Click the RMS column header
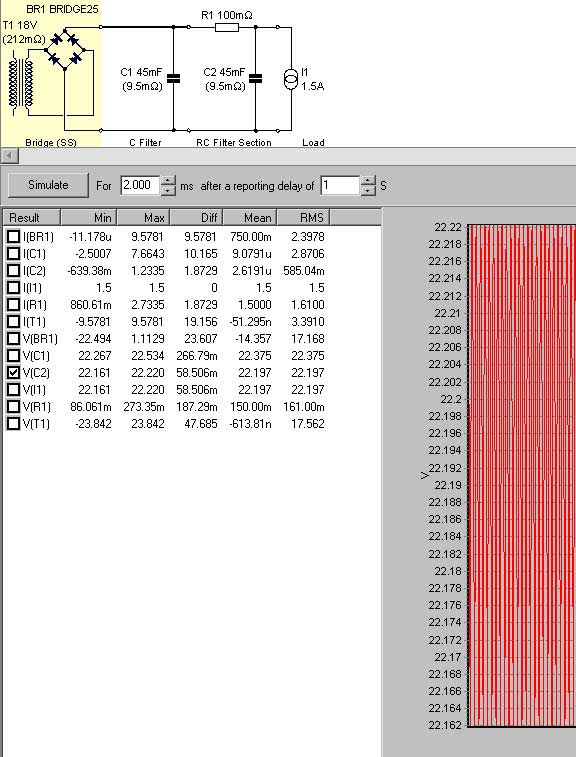 304,218
